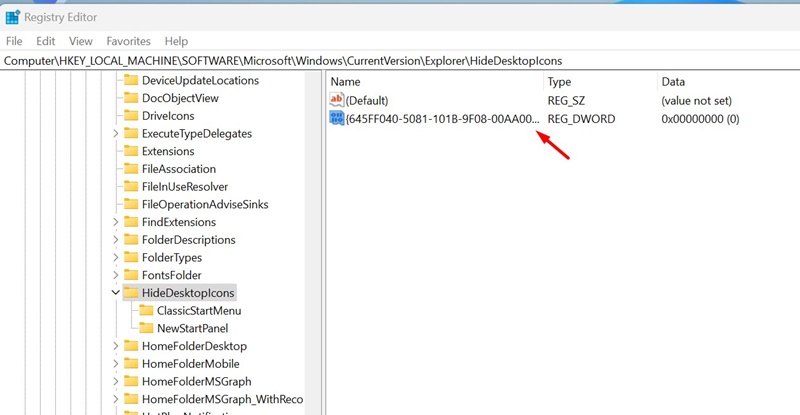Click the HomeFolderMSGraph_WithReco folder icon
800x415 pixels.
(x=131, y=399)
